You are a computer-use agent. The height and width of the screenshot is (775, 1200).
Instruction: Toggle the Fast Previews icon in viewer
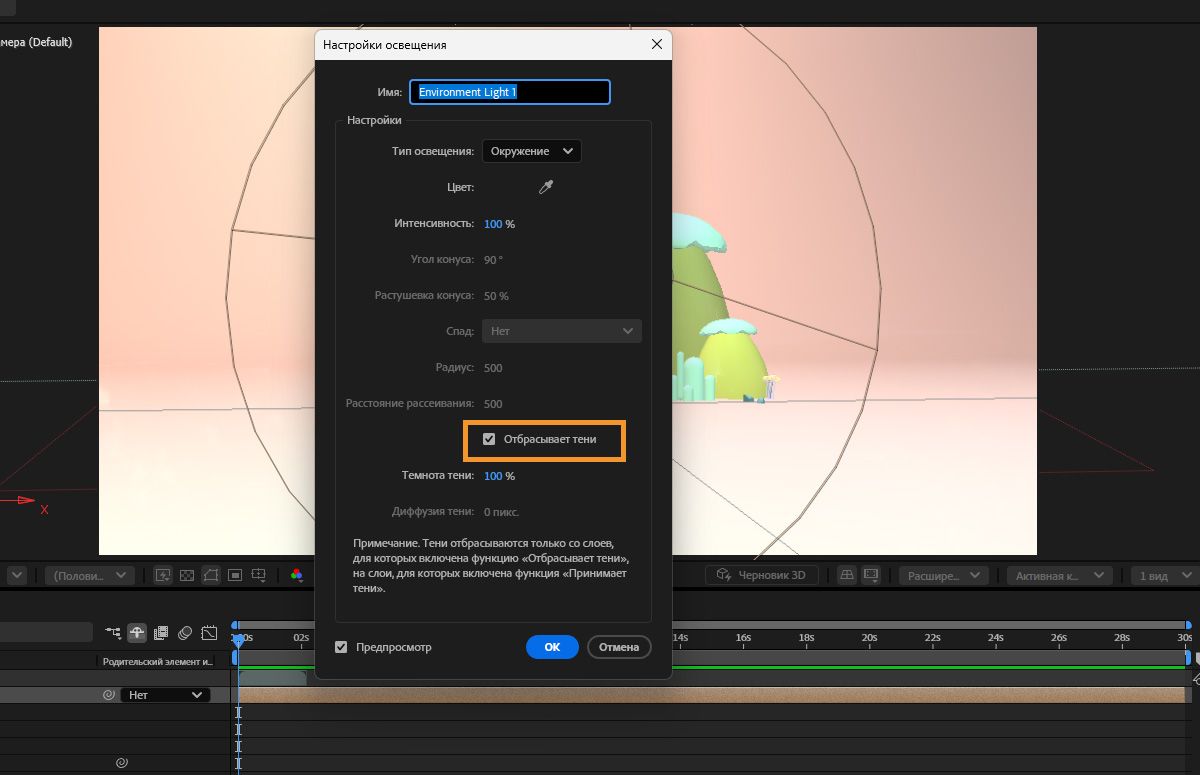163,575
